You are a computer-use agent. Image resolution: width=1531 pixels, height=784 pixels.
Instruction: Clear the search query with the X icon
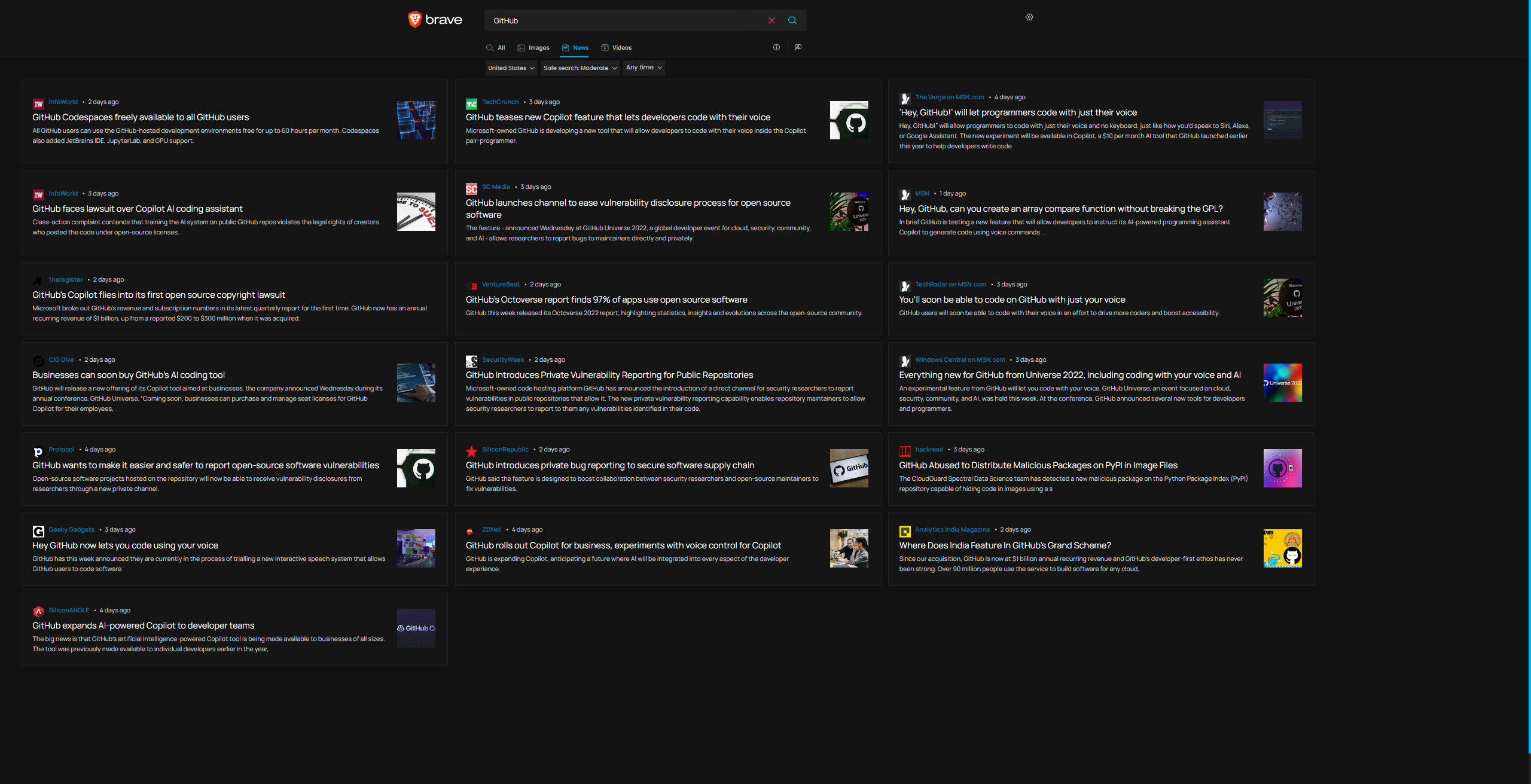pos(771,20)
